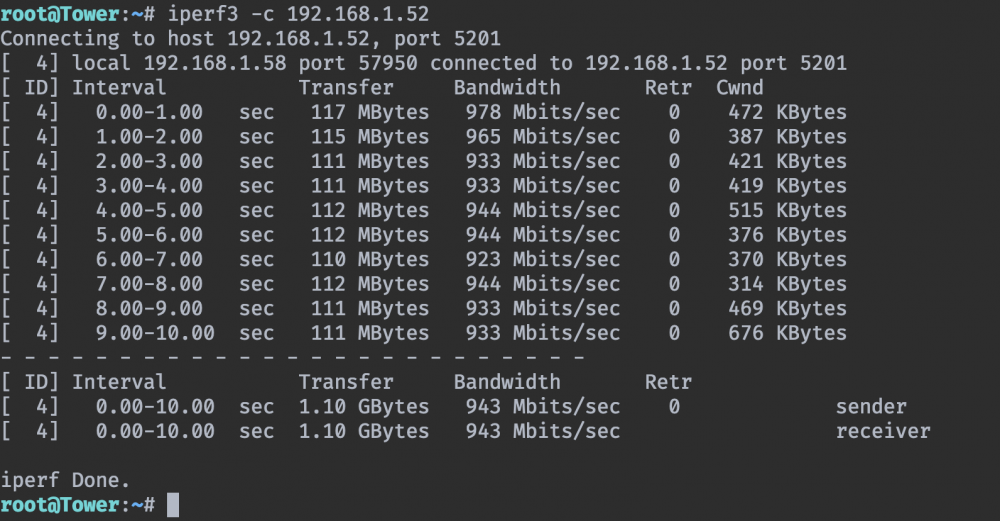
Task: Click the Retr header in the summary table
Action: (668, 383)
